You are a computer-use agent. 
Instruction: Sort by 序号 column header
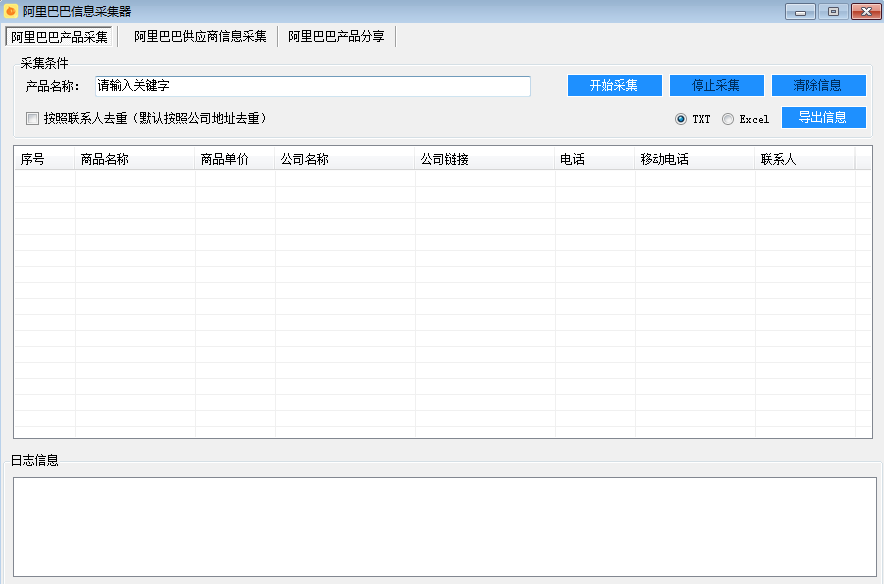pyautogui.click(x=45, y=160)
